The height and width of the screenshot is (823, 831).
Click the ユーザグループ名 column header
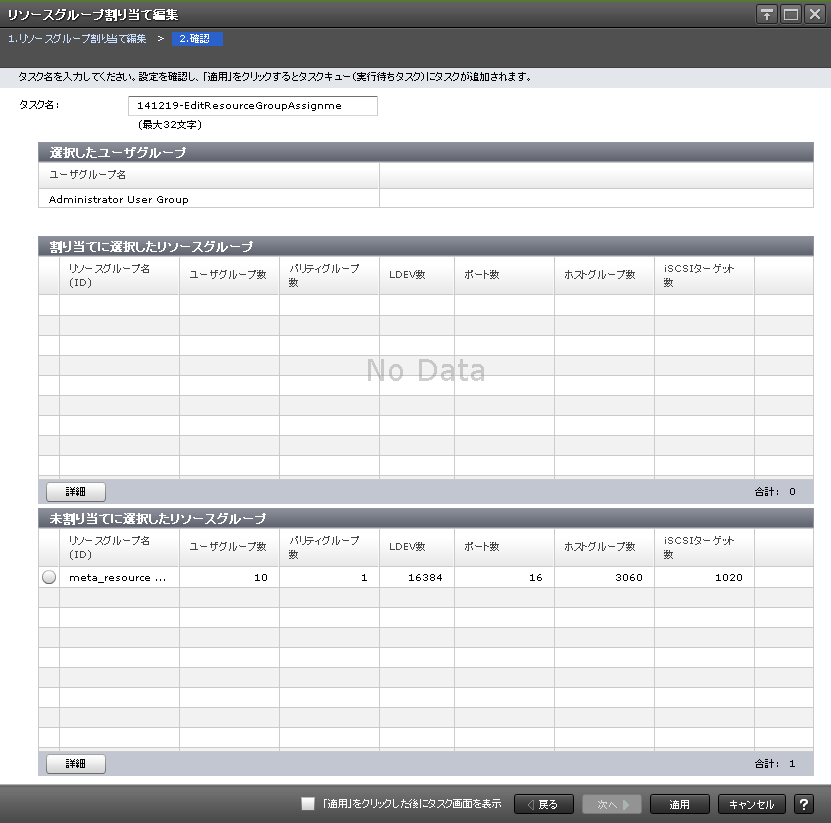click(208, 175)
